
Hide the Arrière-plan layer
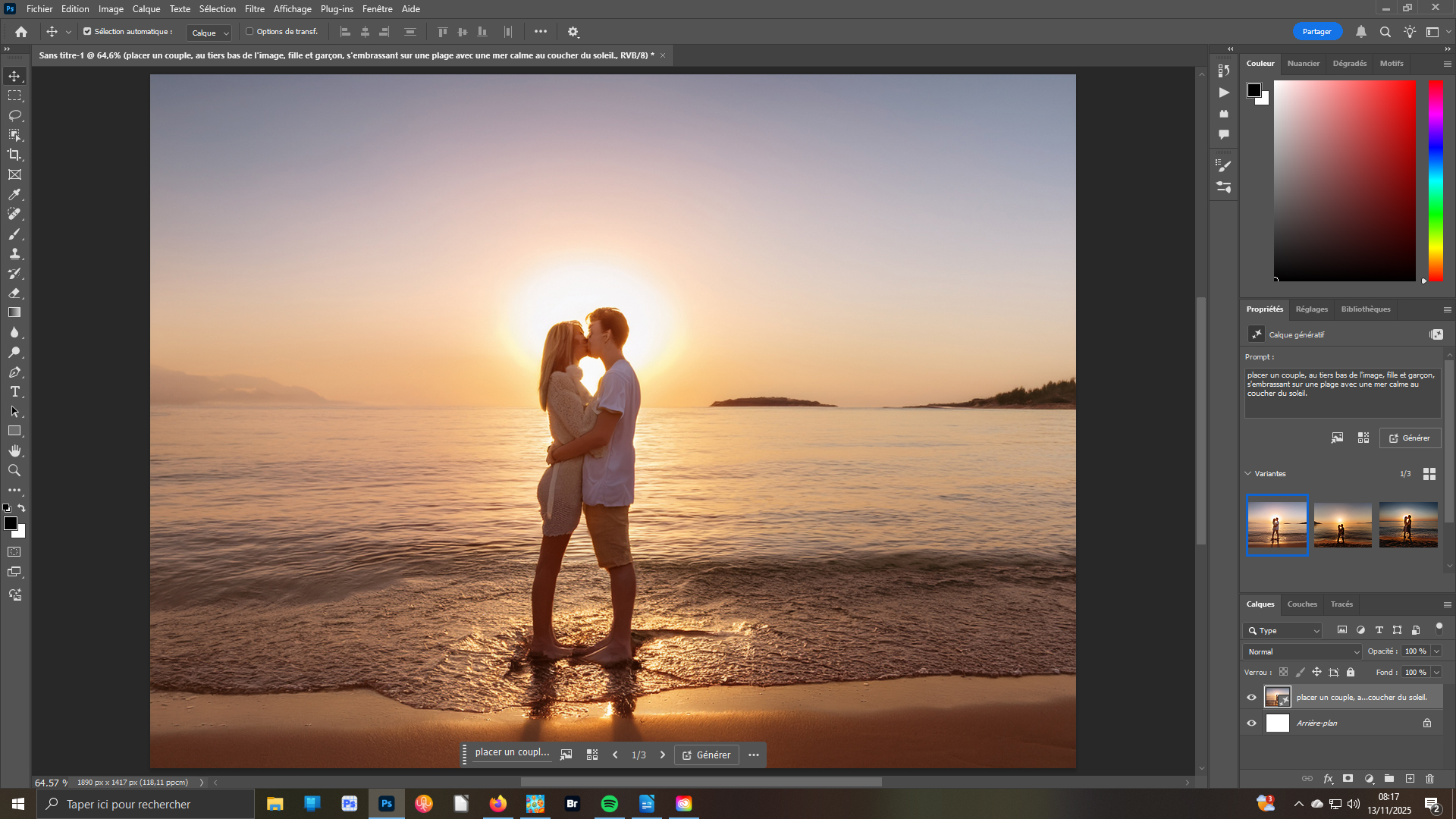(1252, 723)
